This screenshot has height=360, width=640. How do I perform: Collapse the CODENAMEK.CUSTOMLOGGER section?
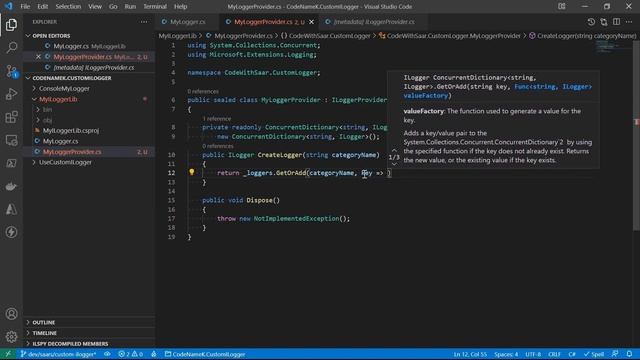89,78
